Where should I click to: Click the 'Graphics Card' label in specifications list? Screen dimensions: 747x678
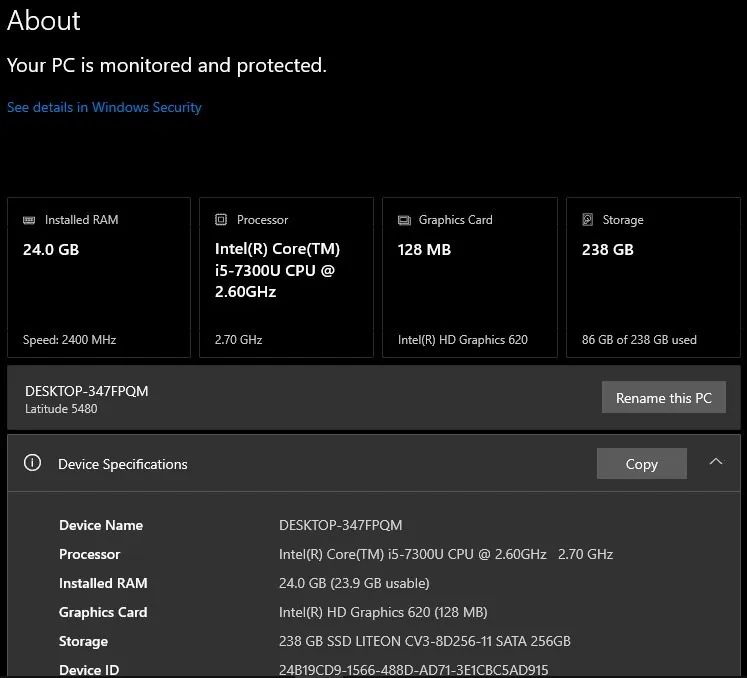[103, 612]
